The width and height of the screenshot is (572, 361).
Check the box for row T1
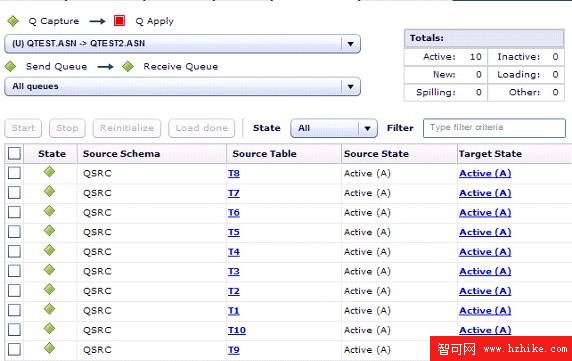pos(14,310)
